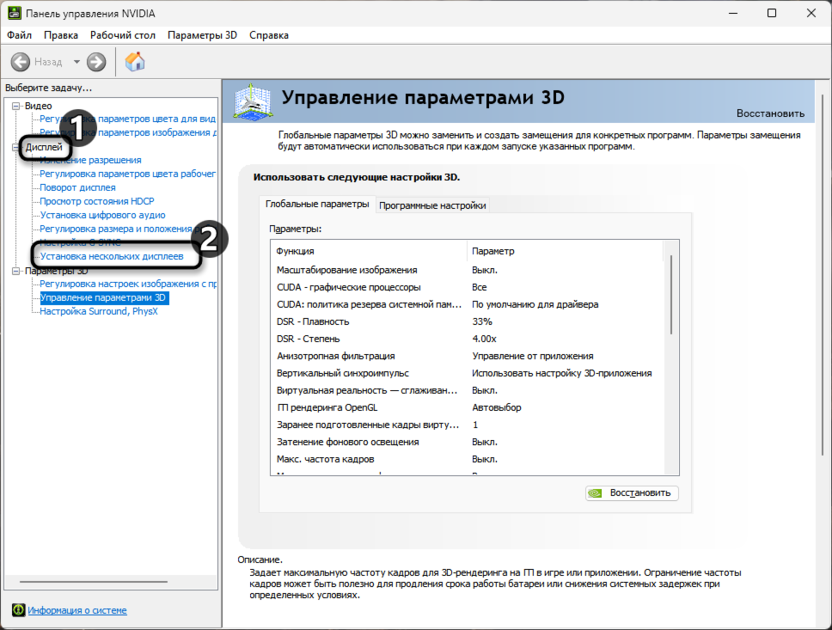
Task: Click the Восстановить button below list
Action: coord(632,493)
